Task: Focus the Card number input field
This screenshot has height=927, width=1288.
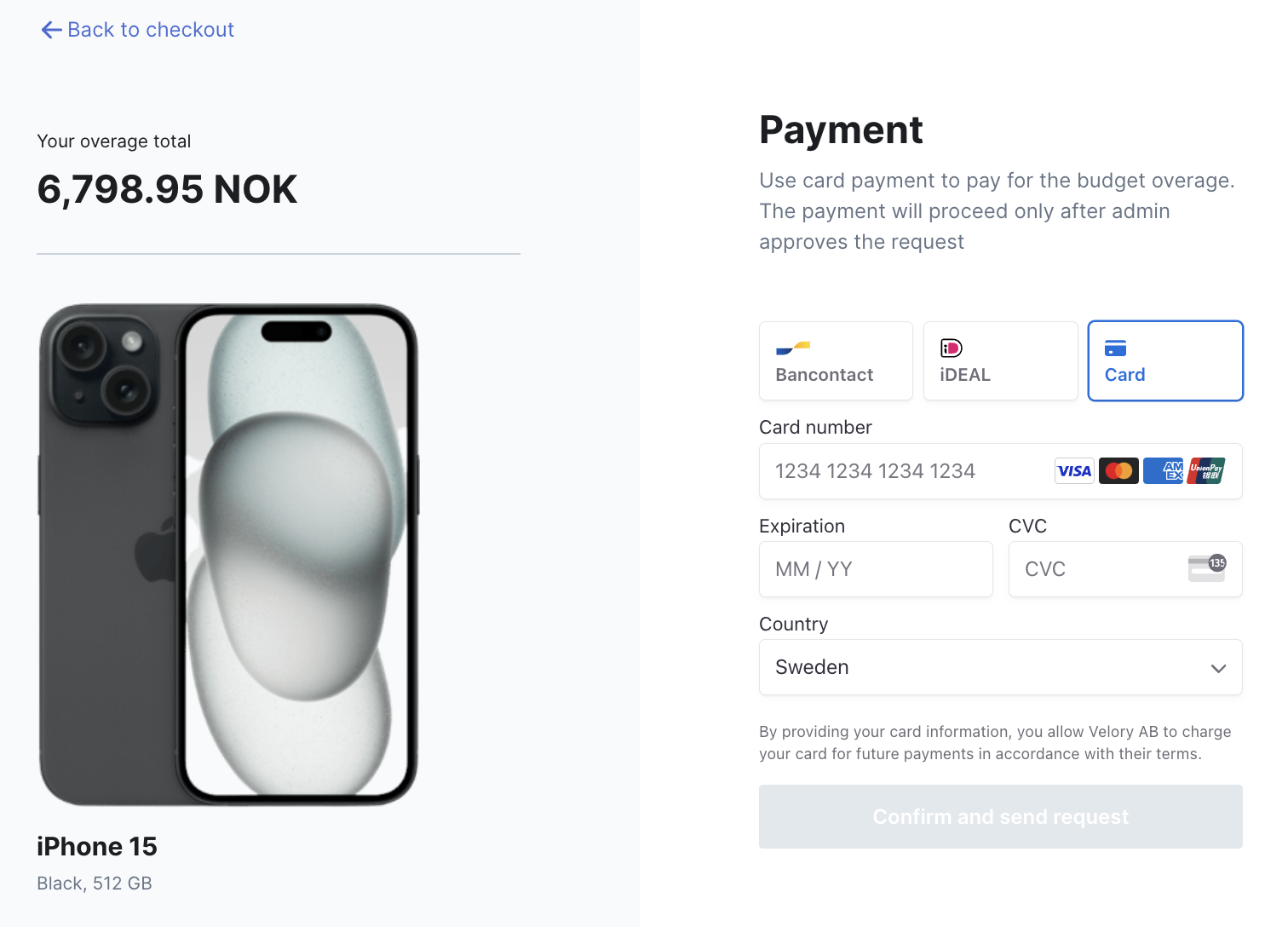Action: 1000,471
